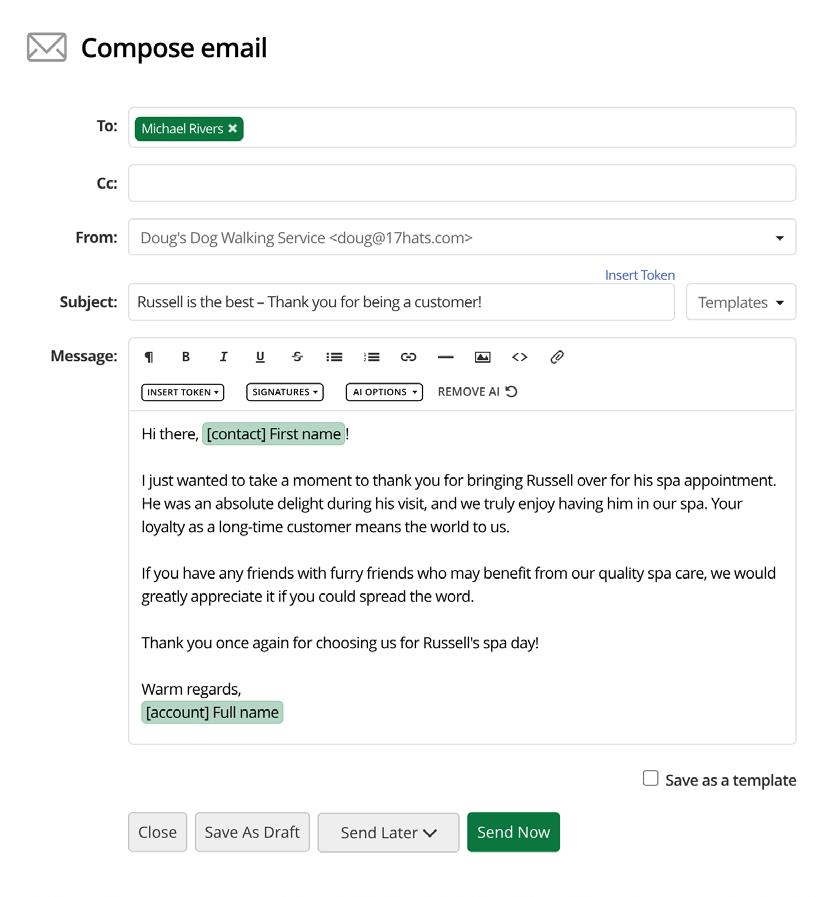
Task: Enable the Save as a template checkbox
Action: pyautogui.click(x=651, y=778)
